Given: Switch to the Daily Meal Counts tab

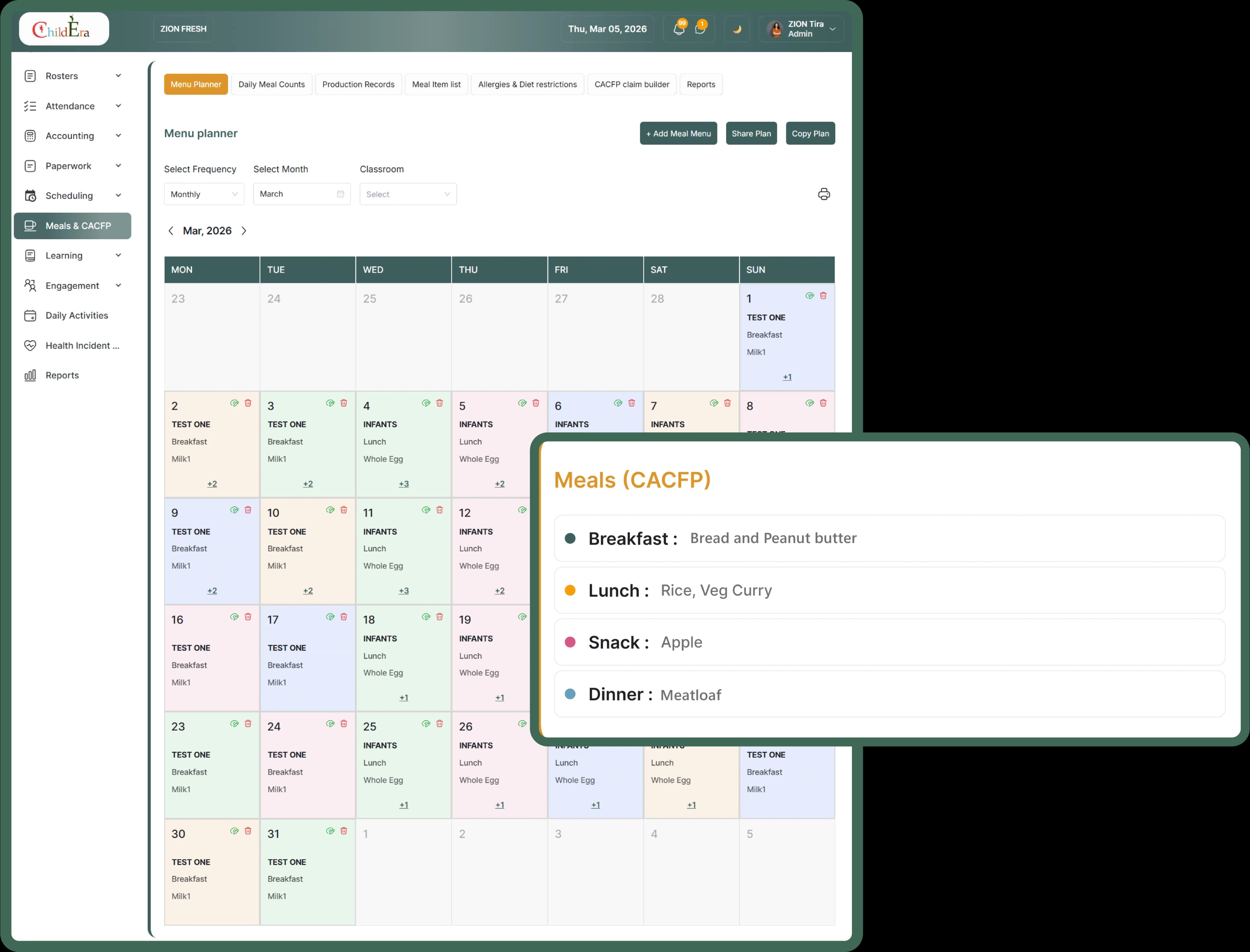Looking at the screenshot, I should pyautogui.click(x=271, y=84).
